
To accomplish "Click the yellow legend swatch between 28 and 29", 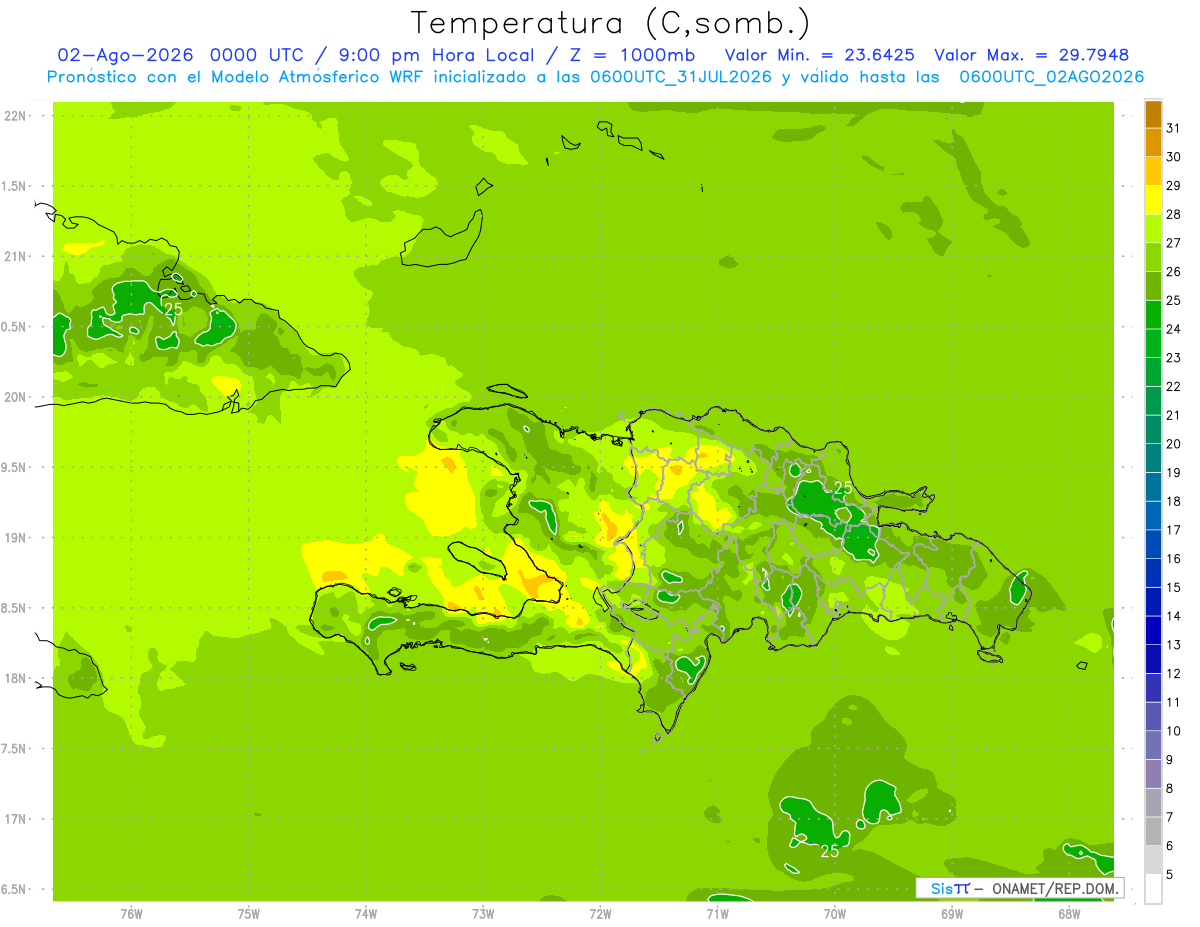I will pos(1153,200).
